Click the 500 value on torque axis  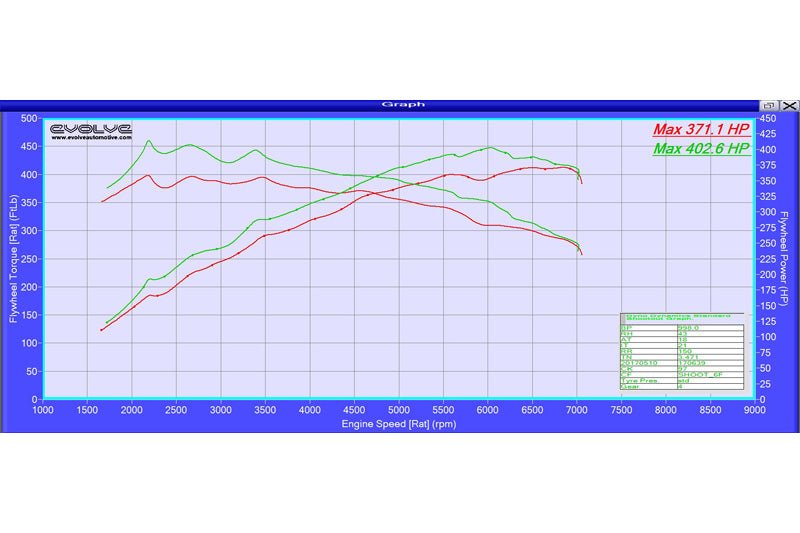click(x=28, y=118)
